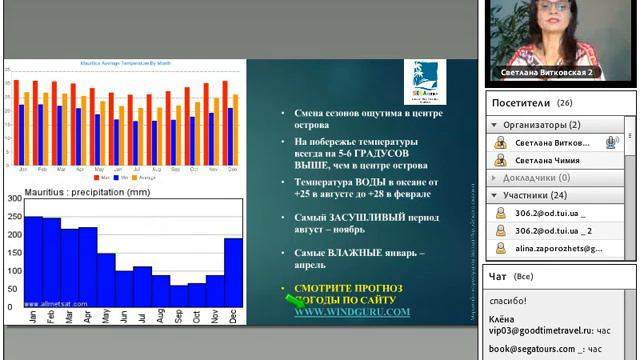Click participant avatar next to alina.zaporozhets
Screen dimensions: 640x360
pos(500,248)
